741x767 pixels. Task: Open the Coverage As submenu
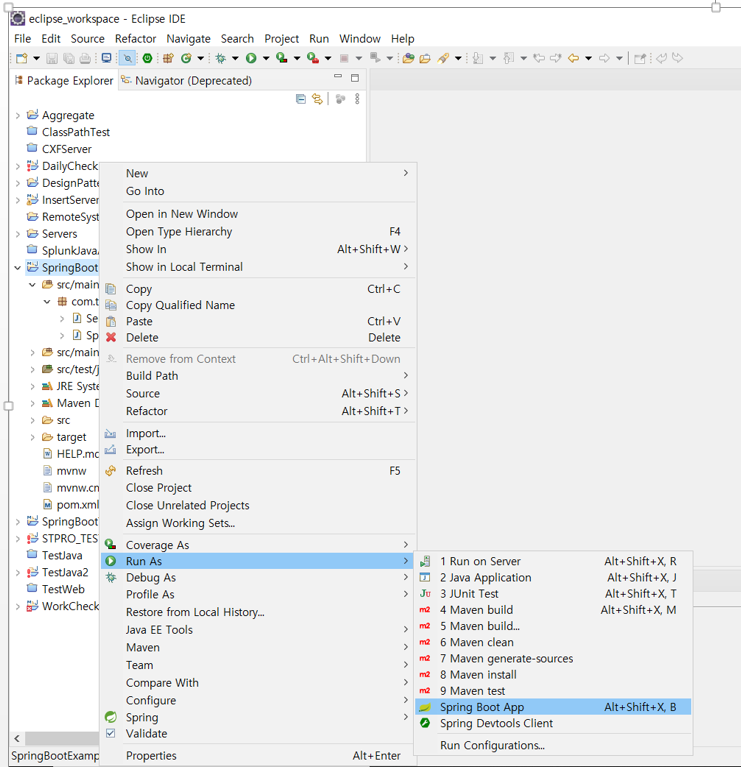[x=258, y=544]
